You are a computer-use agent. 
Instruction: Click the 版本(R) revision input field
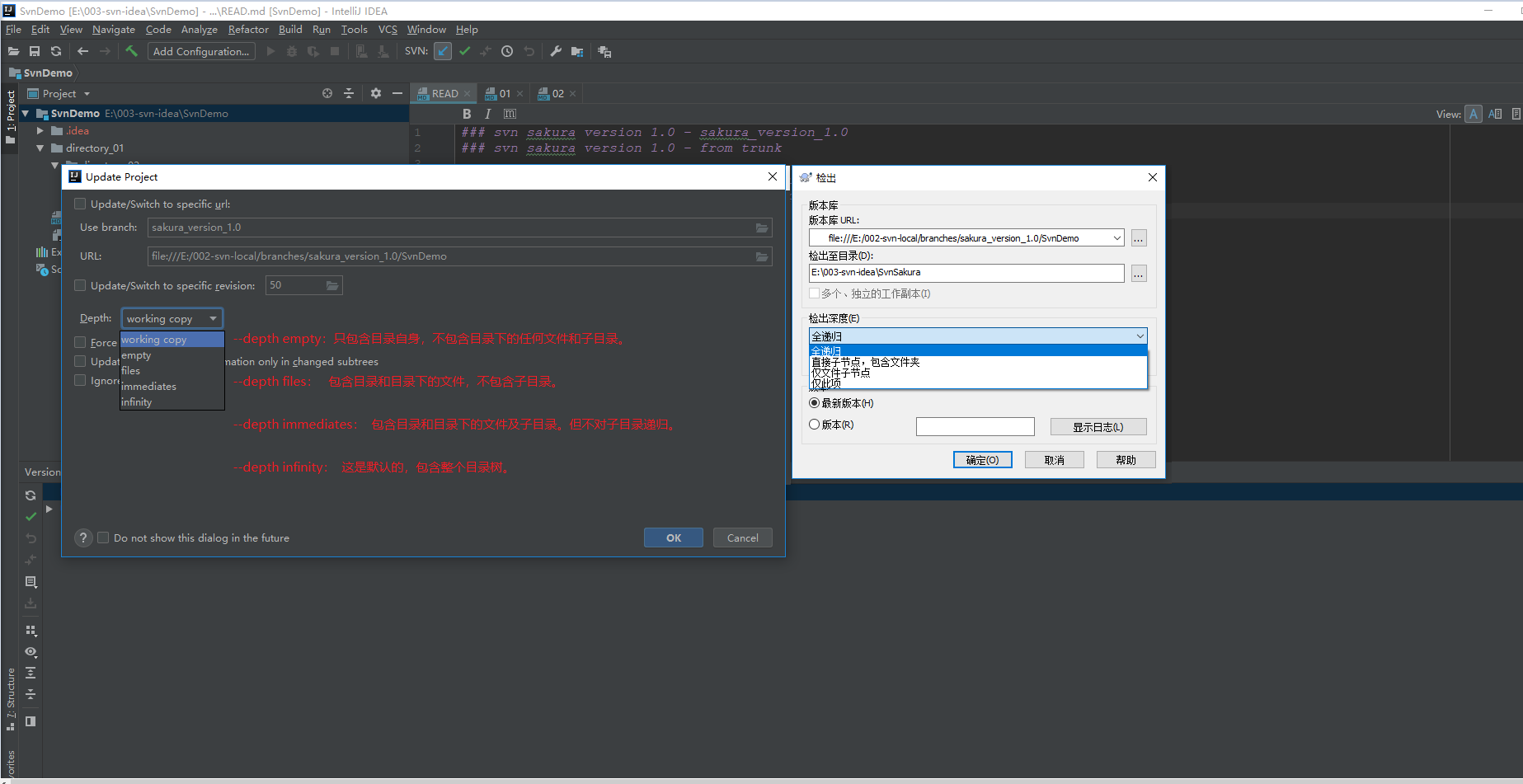(975, 426)
